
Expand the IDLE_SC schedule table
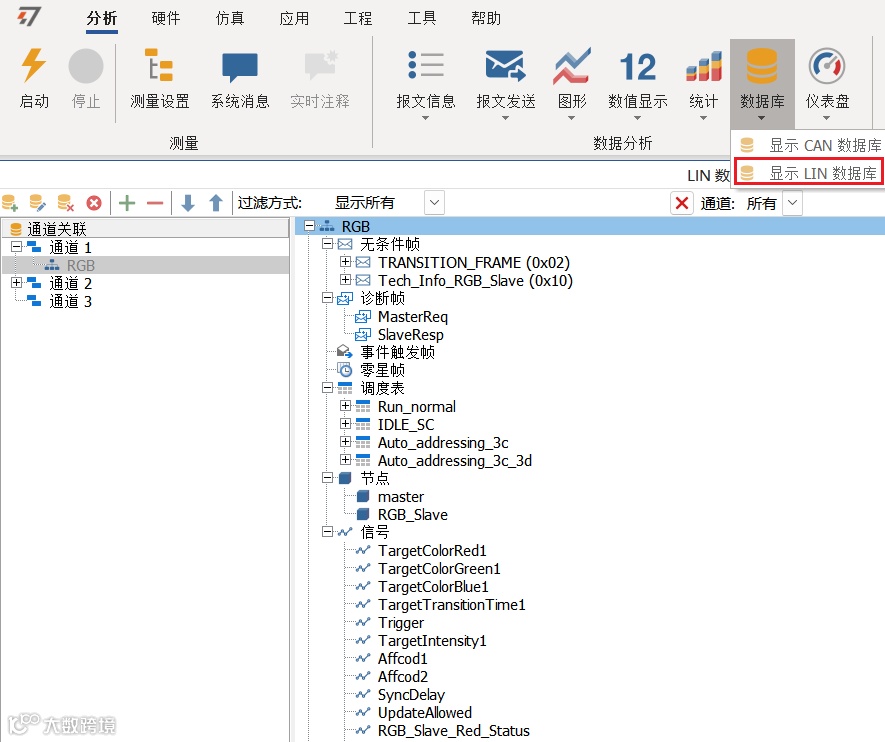coord(345,424)
